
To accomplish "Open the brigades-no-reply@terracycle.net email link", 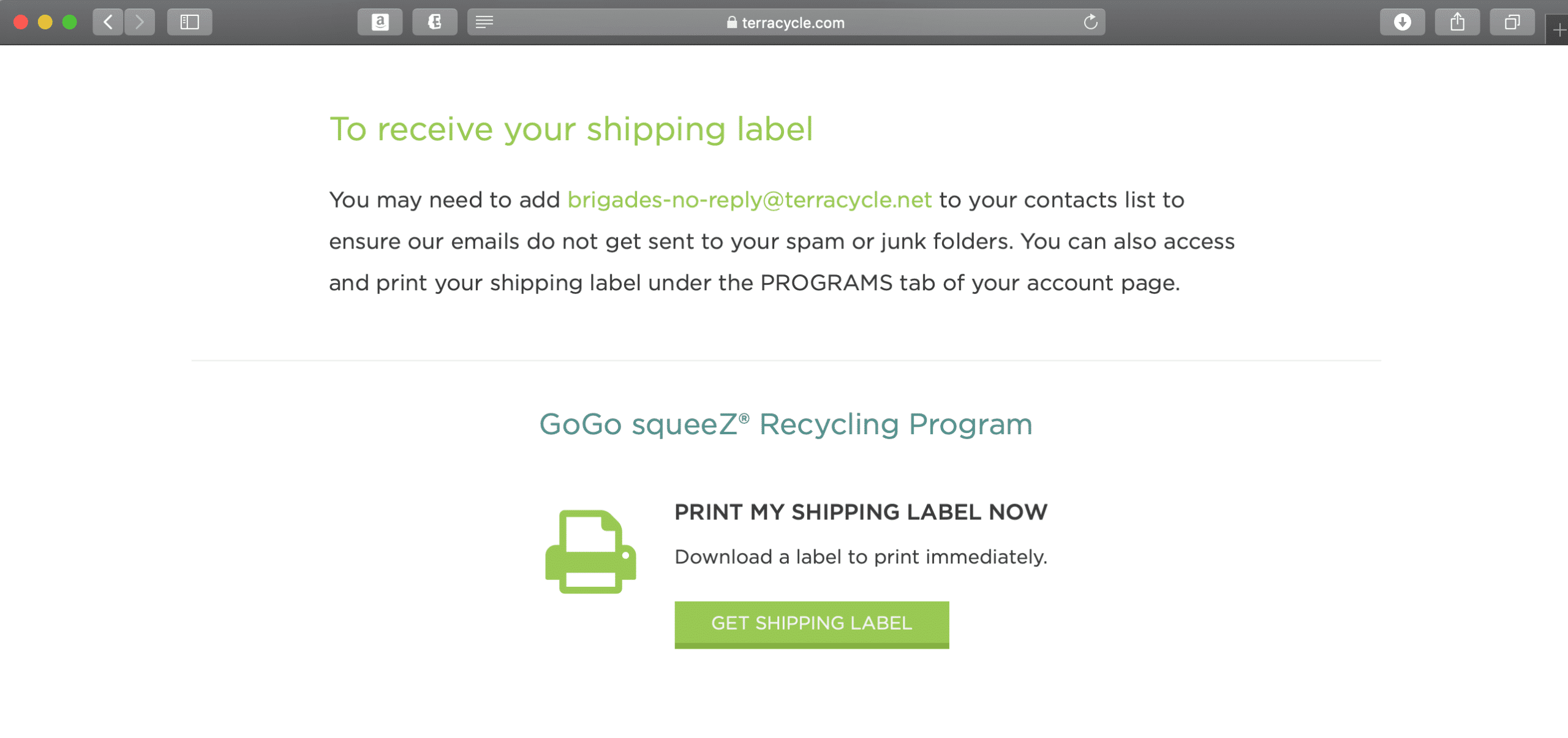I will click(x=749, y=200).
